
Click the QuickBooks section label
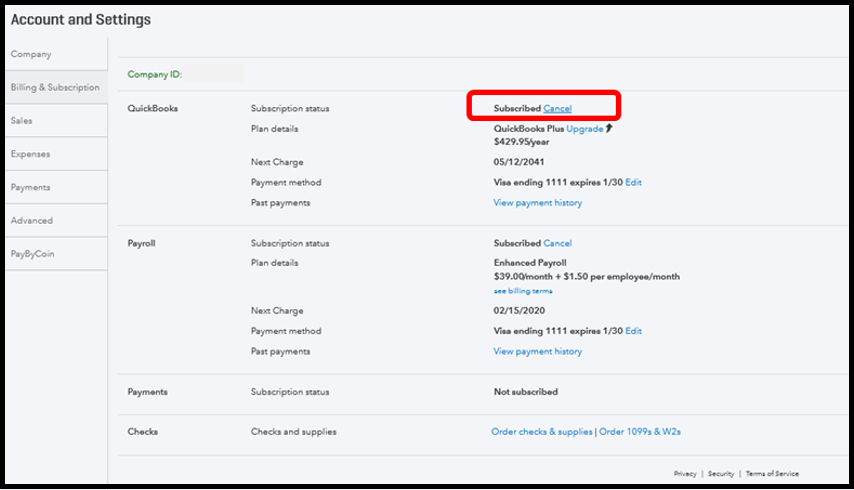[152, 108]
